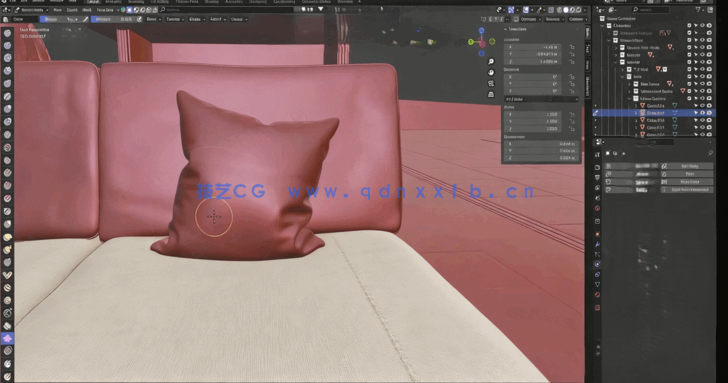Image resolution: width=728 pixels, height=383 pixels.
Task: Adjust the brush Strength slider in header
Action: coord(113,19)
